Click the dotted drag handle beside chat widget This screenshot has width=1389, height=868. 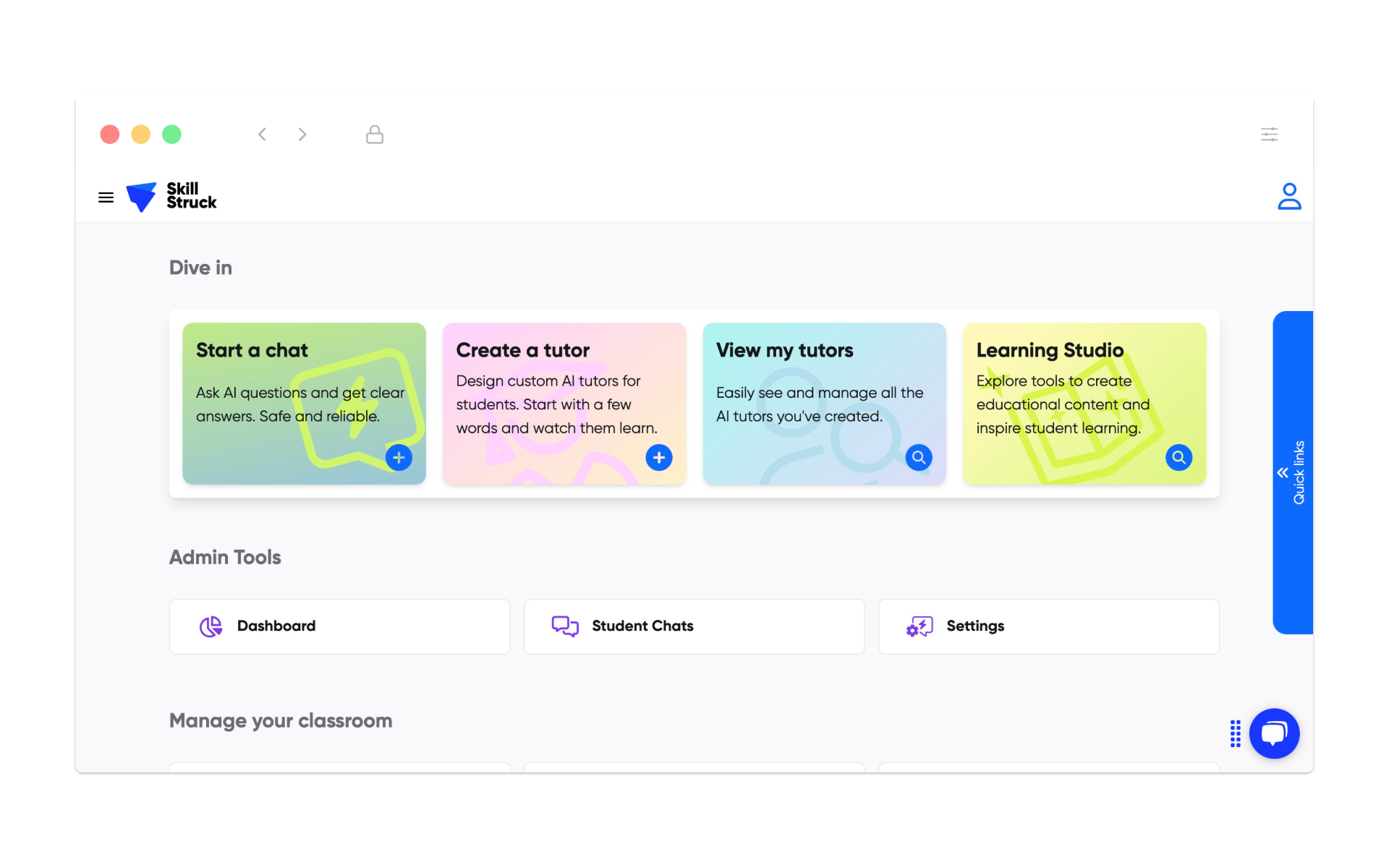point(1236,733)
